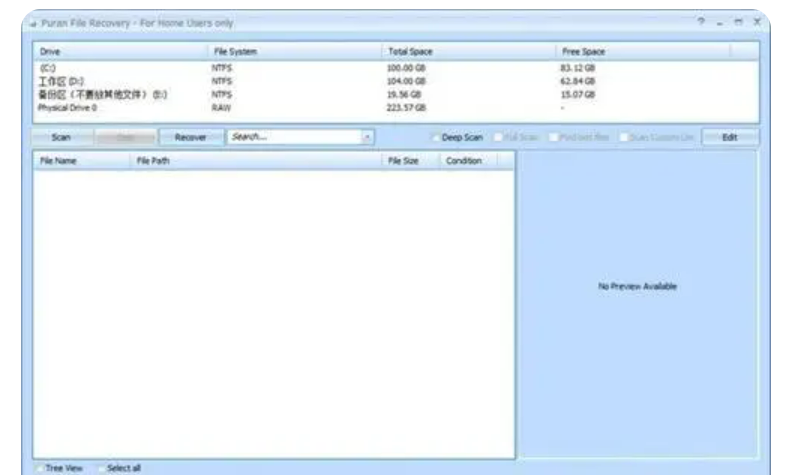Check the Select all checkbox
Viewport: 803px width, 475px height.
pos(100,467)
